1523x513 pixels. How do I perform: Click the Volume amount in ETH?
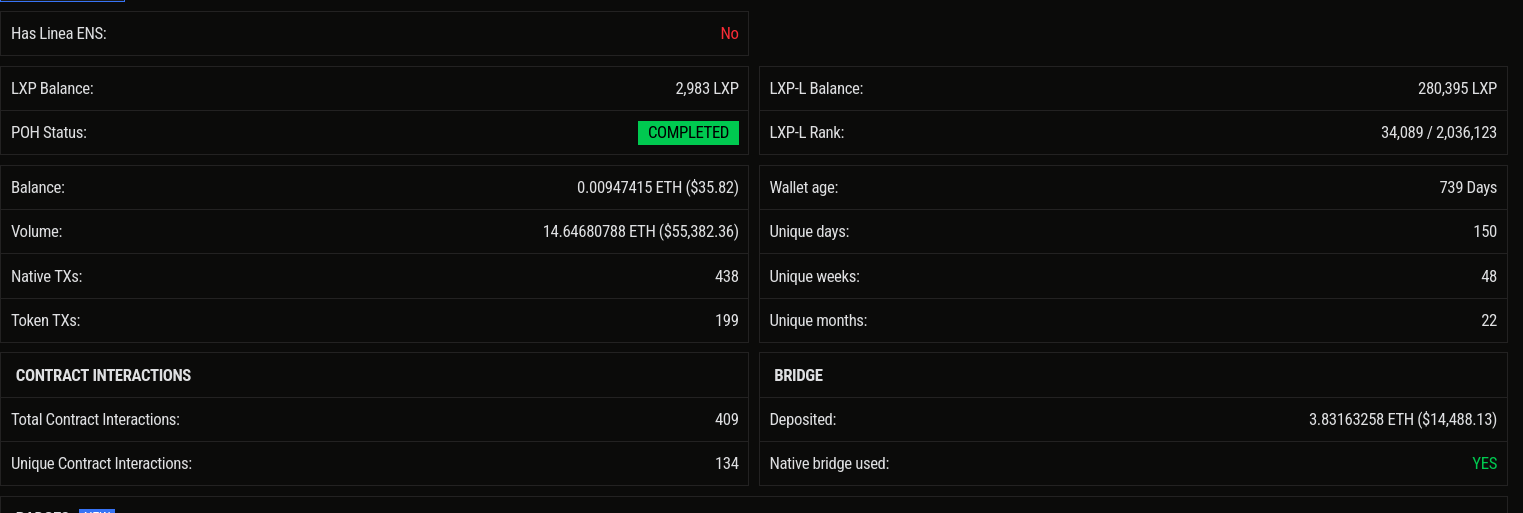640,232
